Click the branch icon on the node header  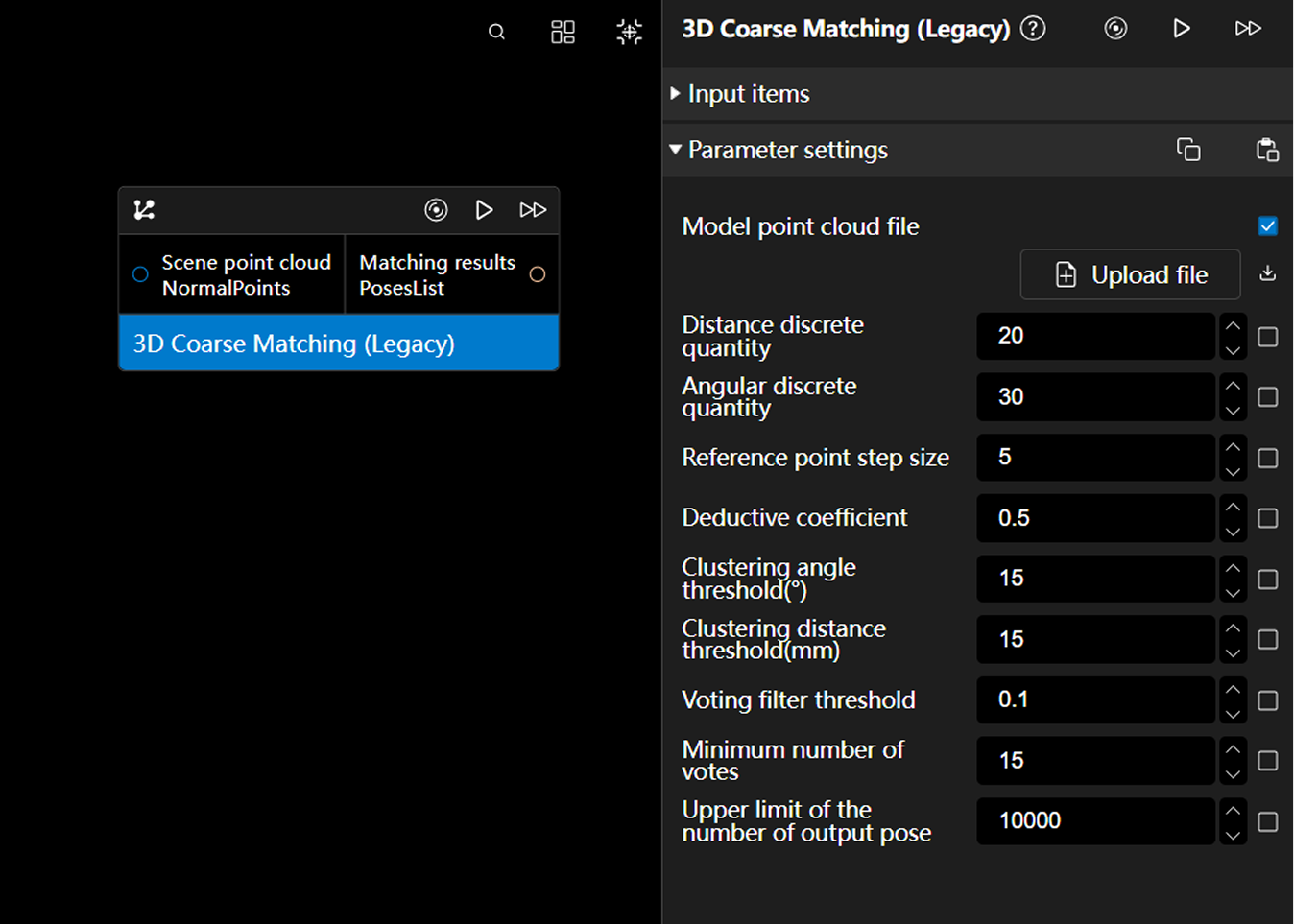[144, 210]
